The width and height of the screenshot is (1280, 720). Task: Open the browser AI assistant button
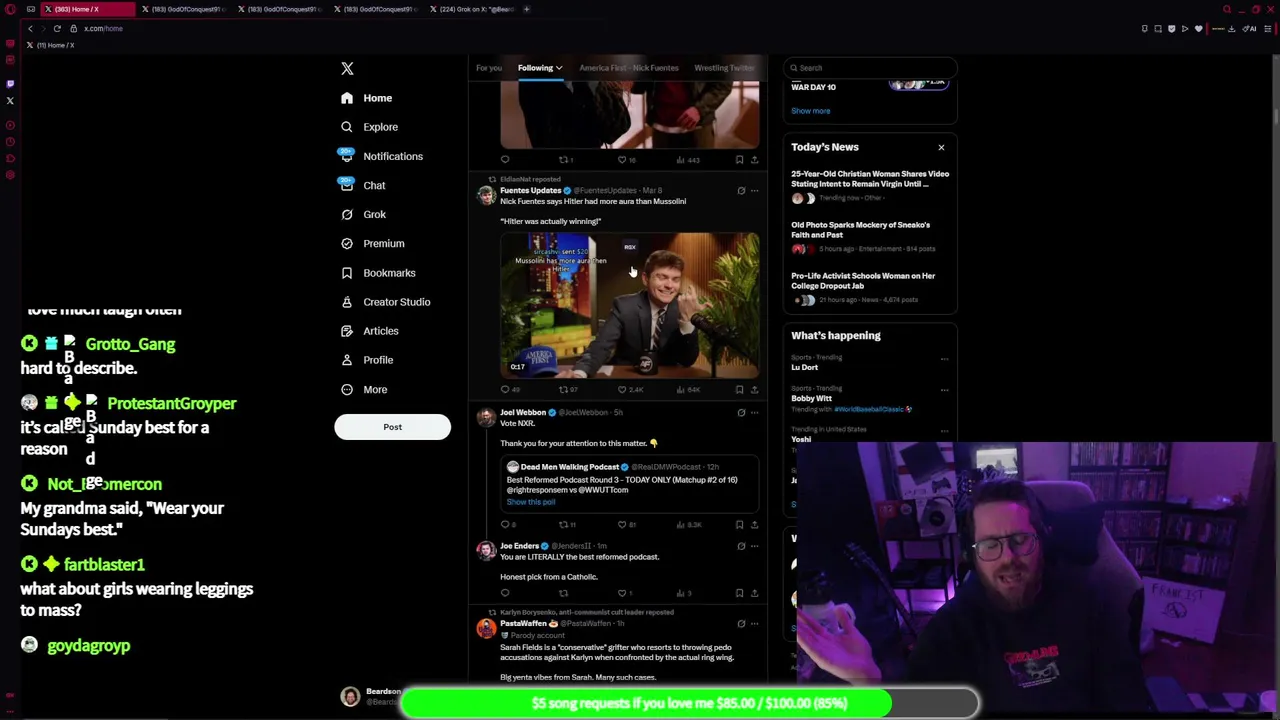1249,28
